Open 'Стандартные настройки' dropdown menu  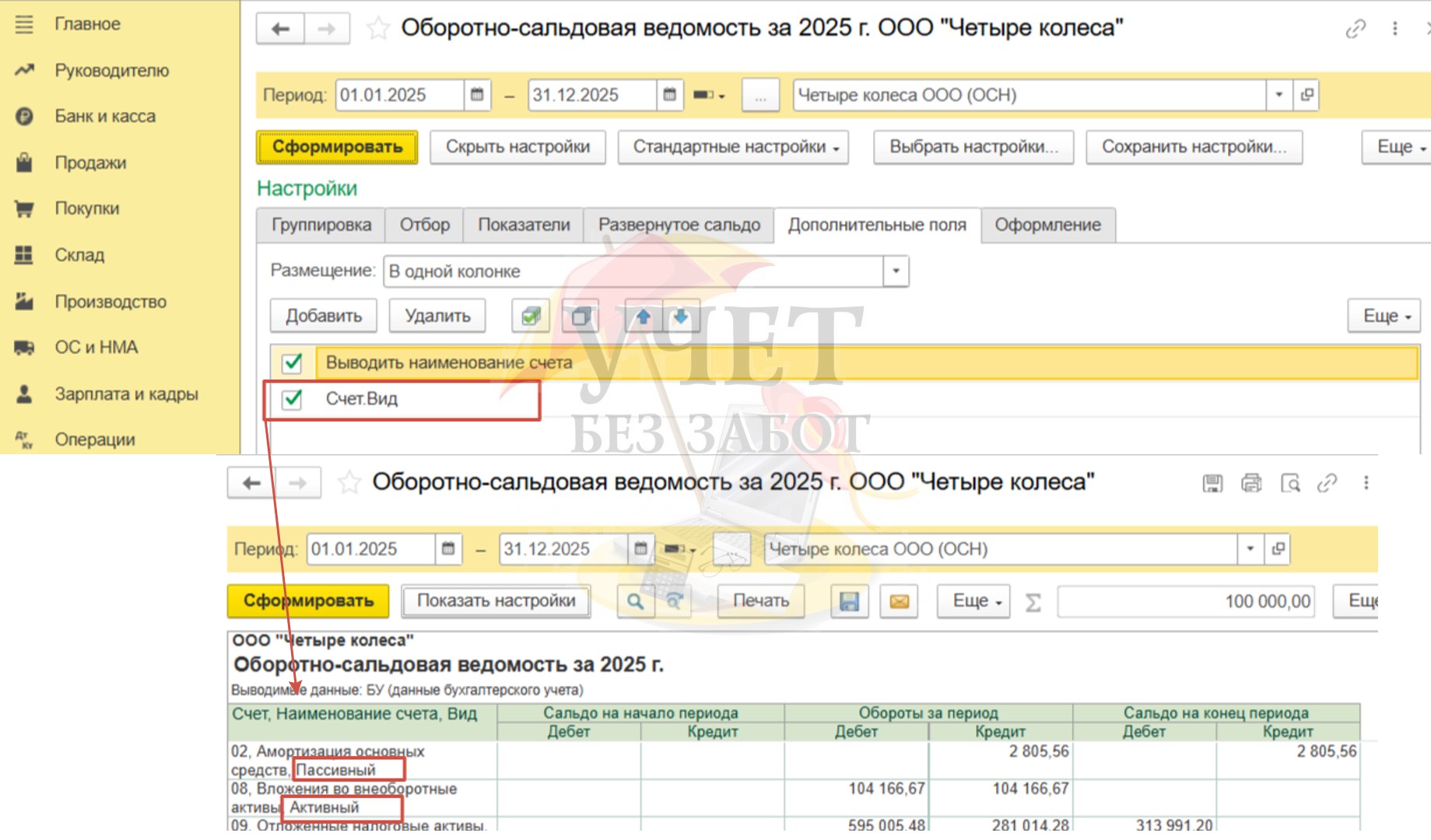point(732,147)
